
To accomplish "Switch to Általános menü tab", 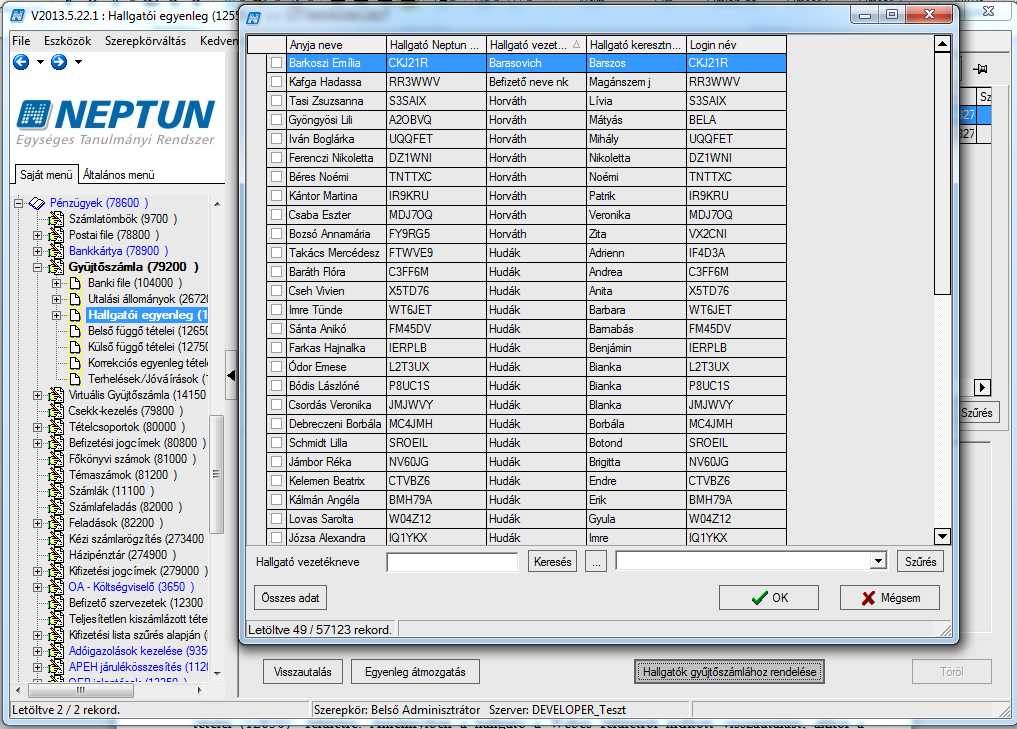I will tap(119, 174).
